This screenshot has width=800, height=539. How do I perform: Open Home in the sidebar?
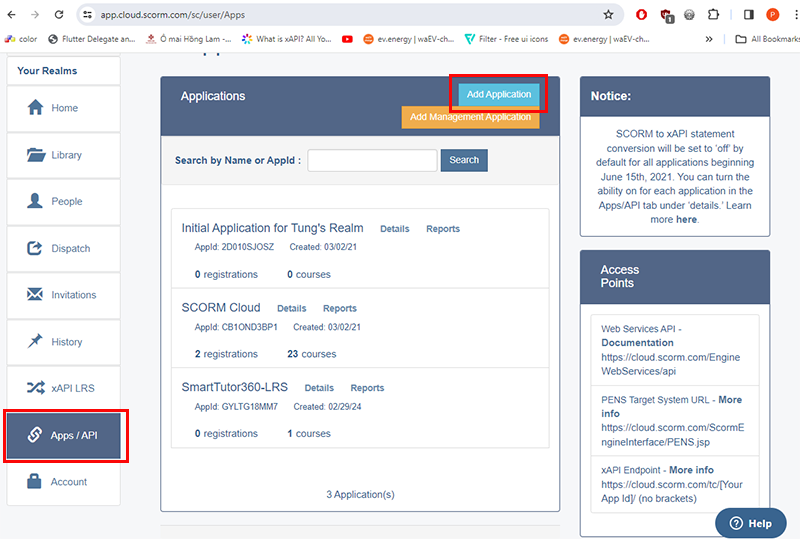coord(64,108)
